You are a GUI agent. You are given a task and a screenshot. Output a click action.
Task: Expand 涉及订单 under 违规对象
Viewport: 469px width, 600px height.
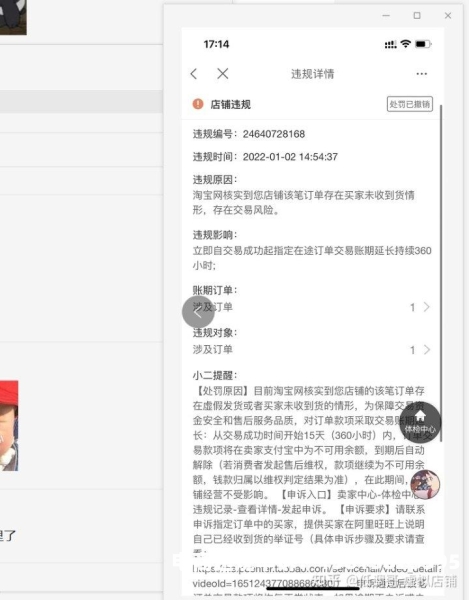[311, 349]
